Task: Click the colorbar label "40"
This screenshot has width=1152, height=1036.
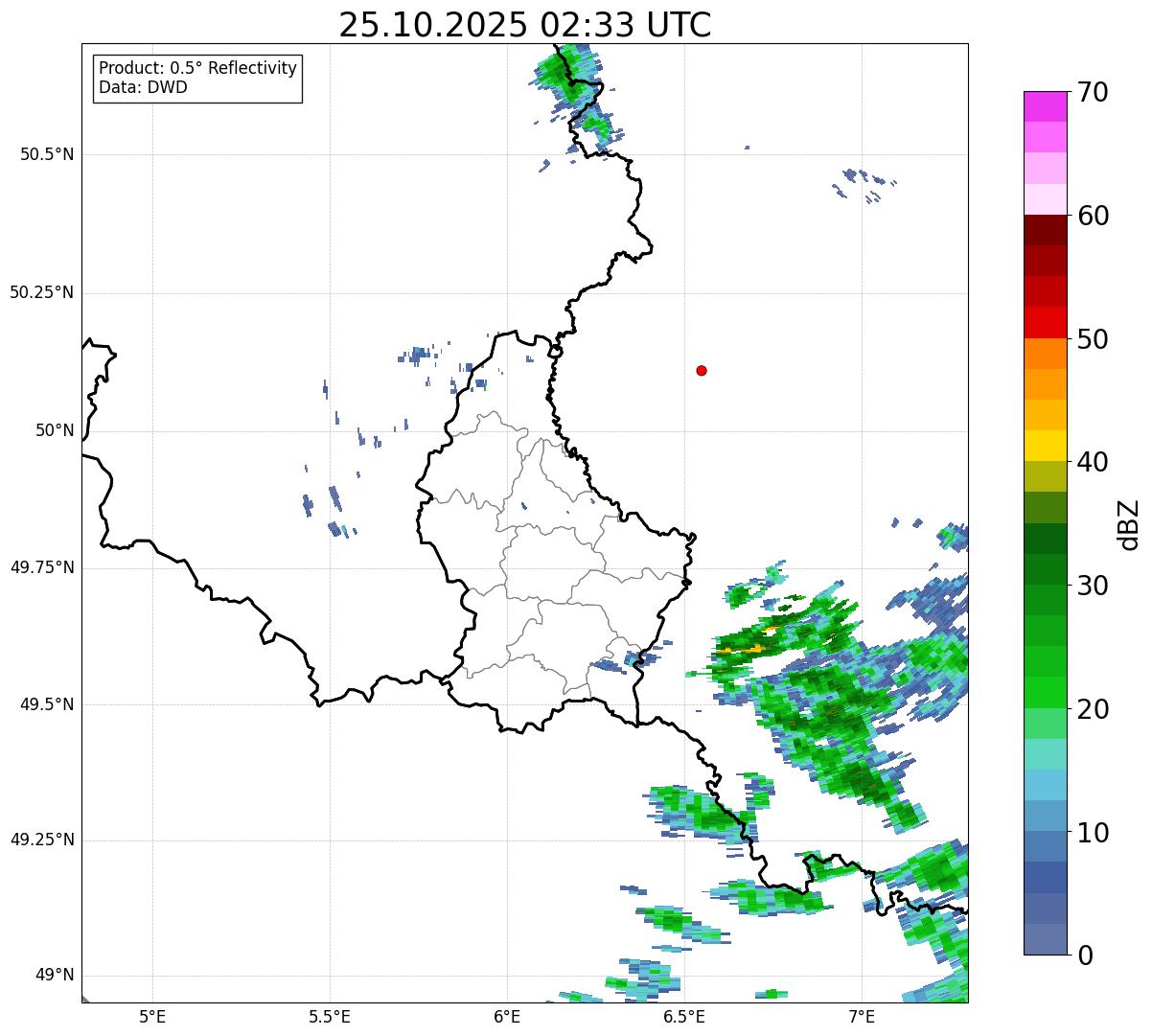Action: pos(1093,462)
